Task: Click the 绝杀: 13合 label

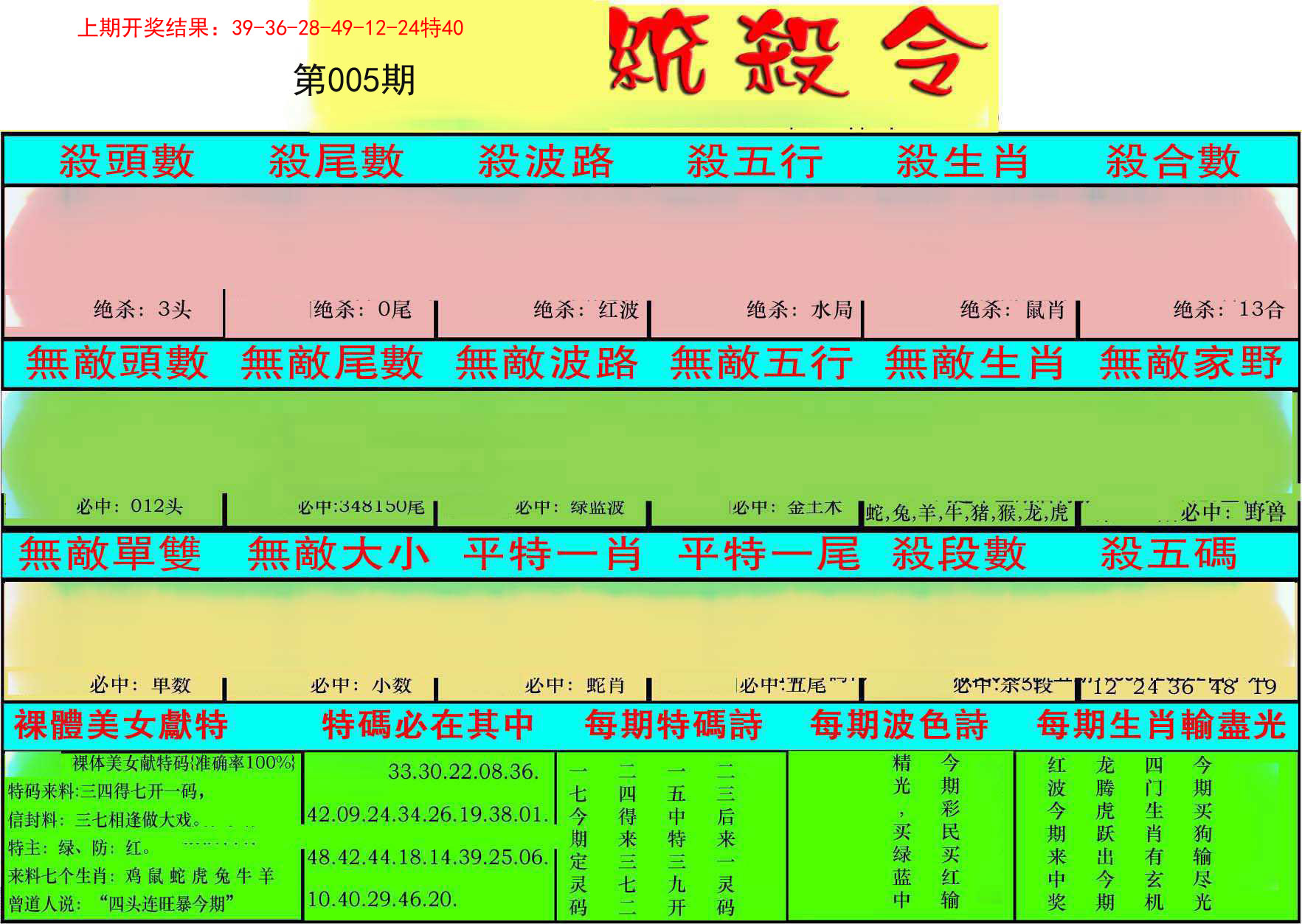Action: click(1228, 310)
